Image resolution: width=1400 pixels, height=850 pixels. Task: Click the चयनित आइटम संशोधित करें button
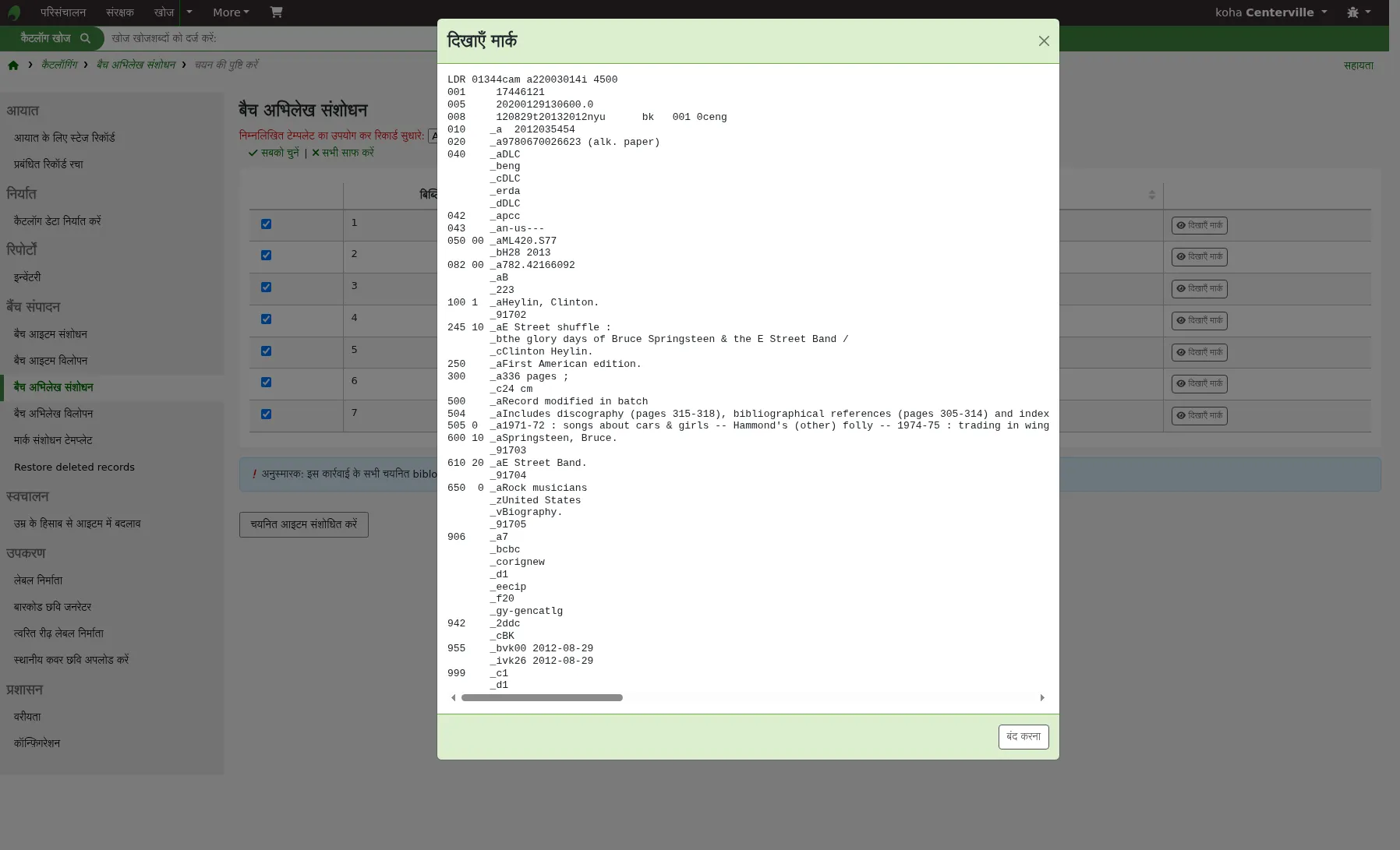pos(304,525)
